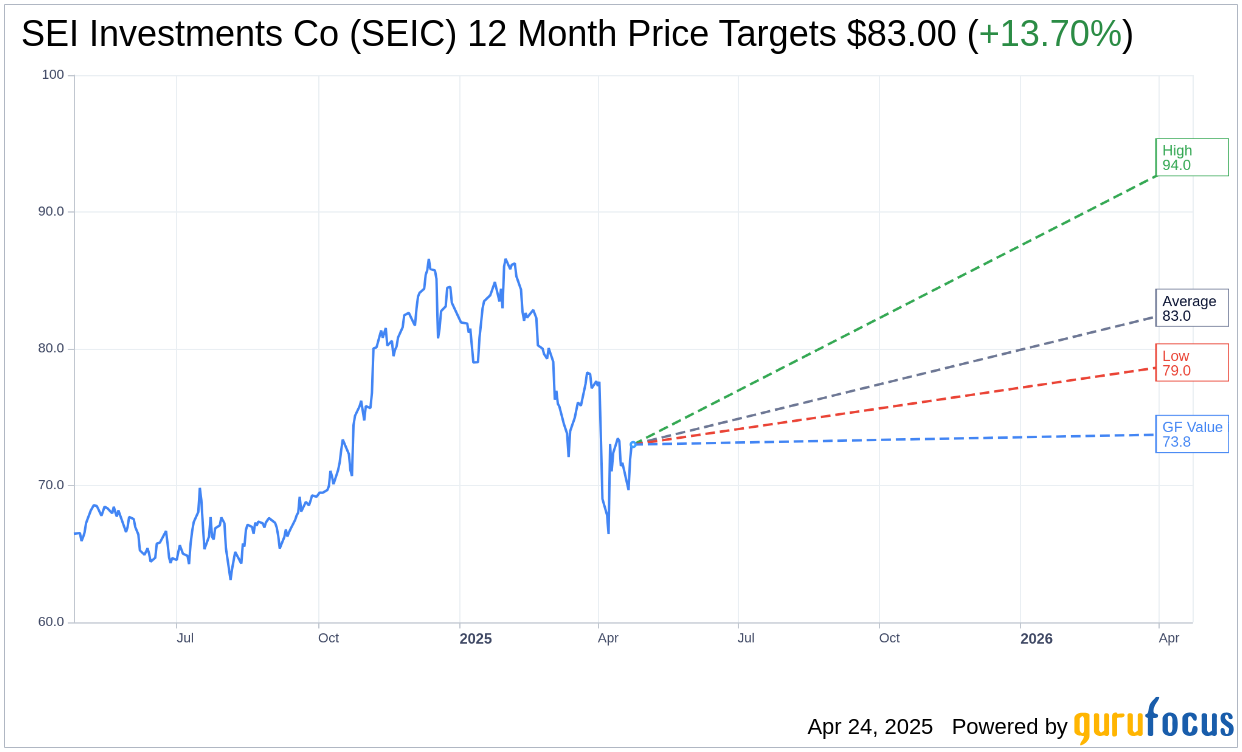Image resolution: width=1242 pixels, height=752 pixels.
Task: Click the gurufocus logo
Action: (x=1153, y=723)
